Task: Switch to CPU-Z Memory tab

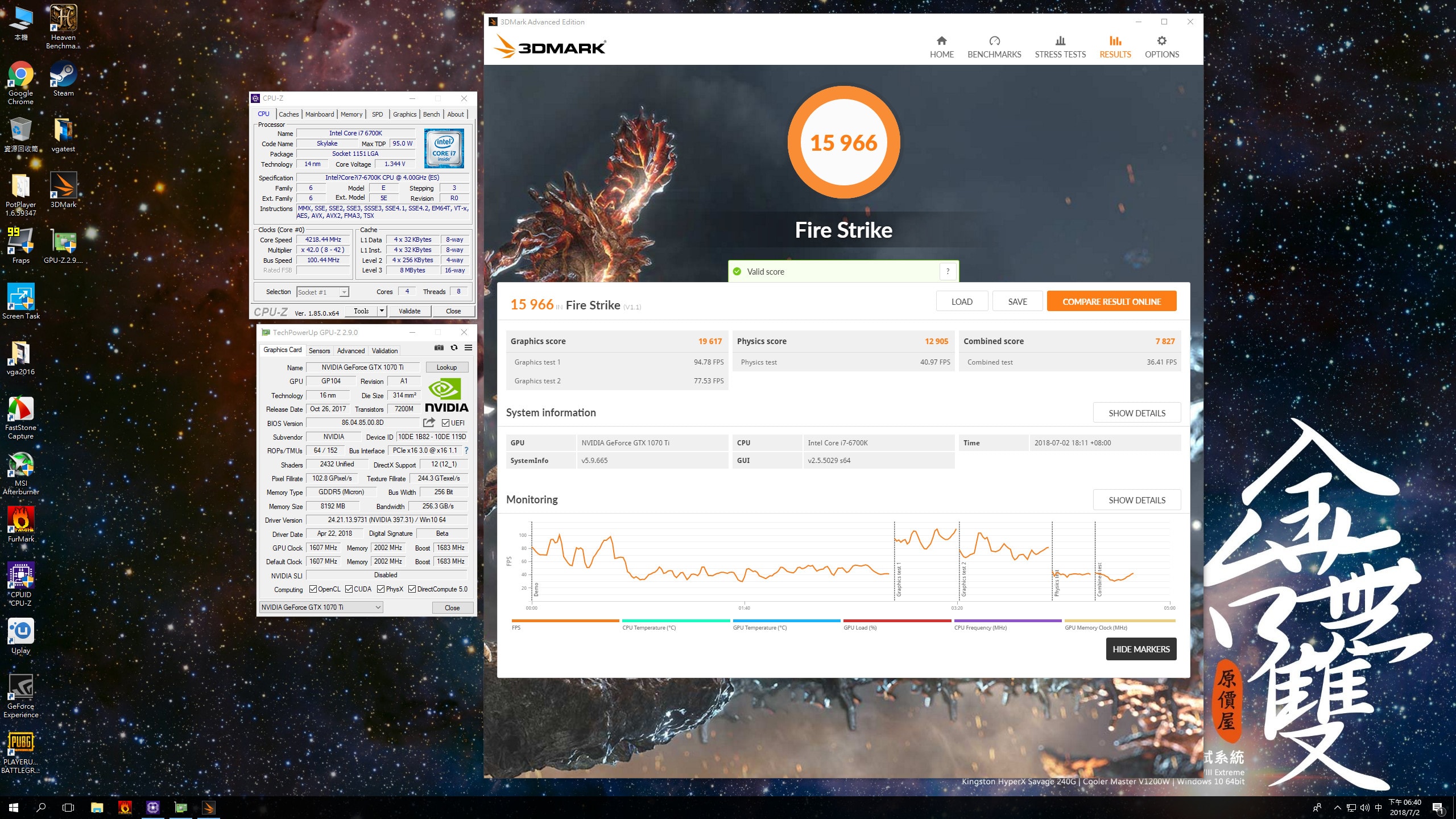Action: coord(351,114)
